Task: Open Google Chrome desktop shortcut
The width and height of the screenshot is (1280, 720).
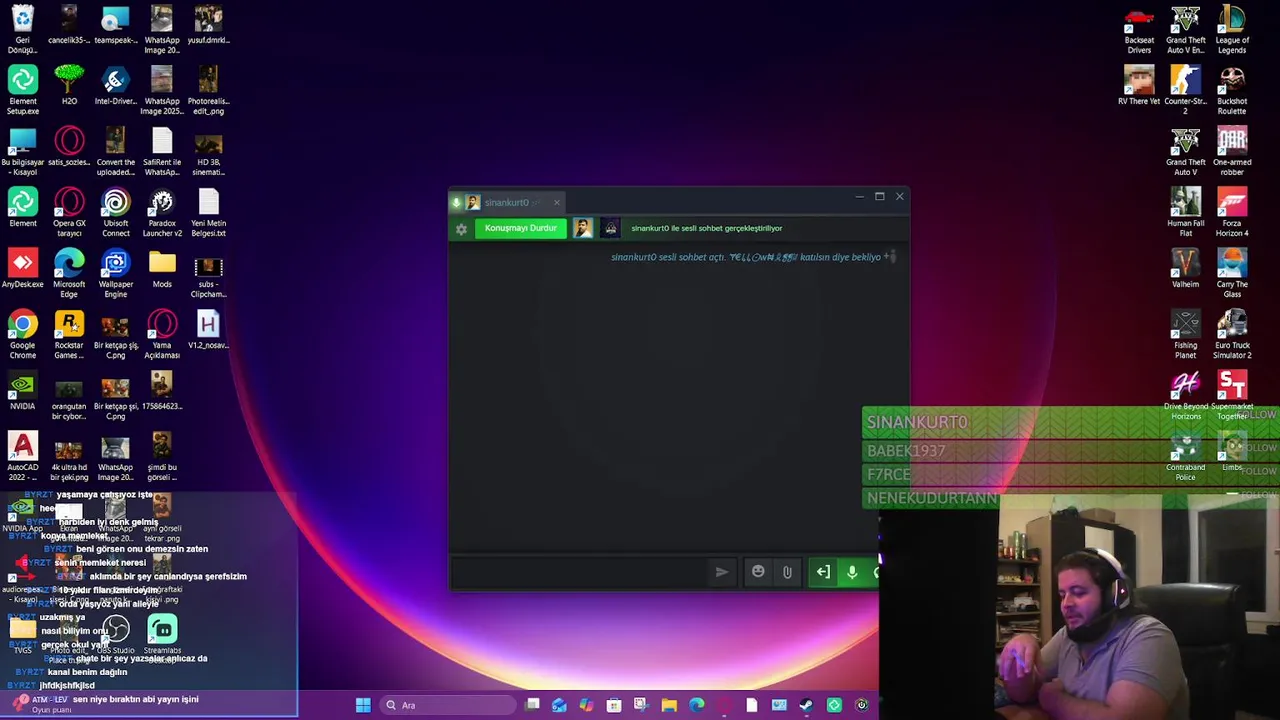Action: [x=22, y=335]
